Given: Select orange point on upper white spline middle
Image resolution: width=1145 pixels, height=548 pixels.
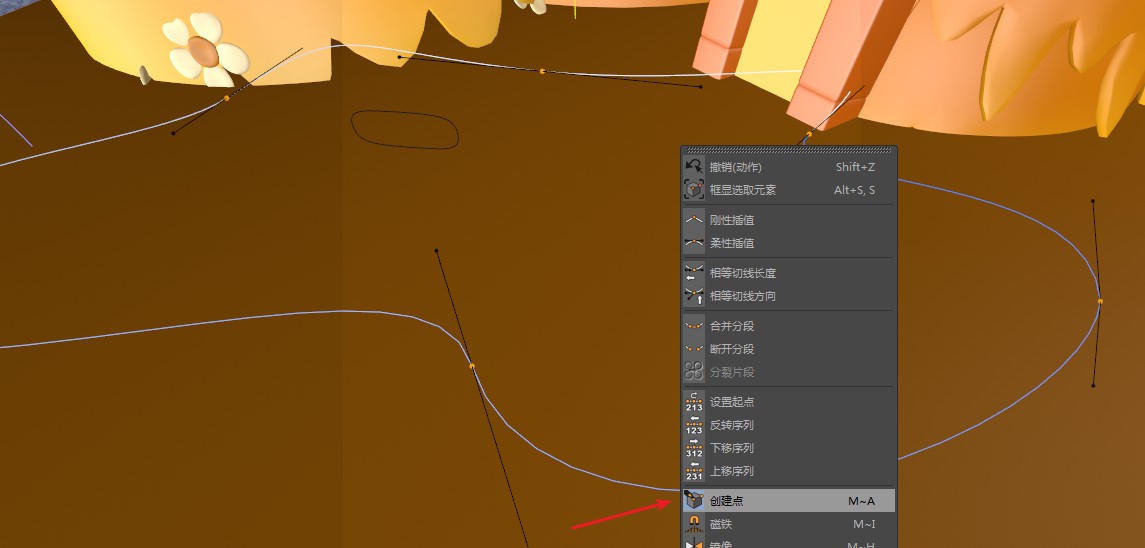Looking at the screenshot, I should click(542, 71).
